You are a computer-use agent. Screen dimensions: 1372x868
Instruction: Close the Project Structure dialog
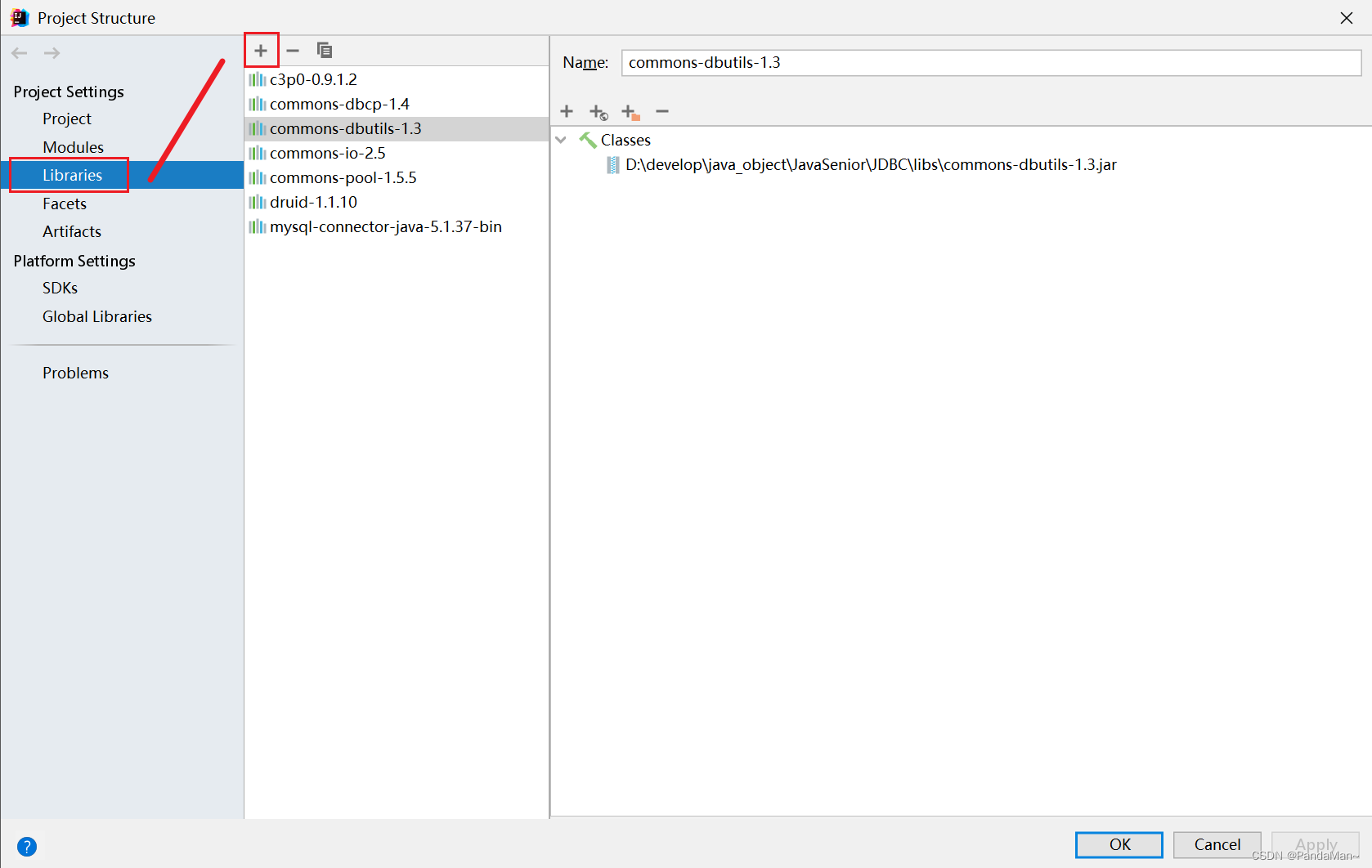point(1347,18)
